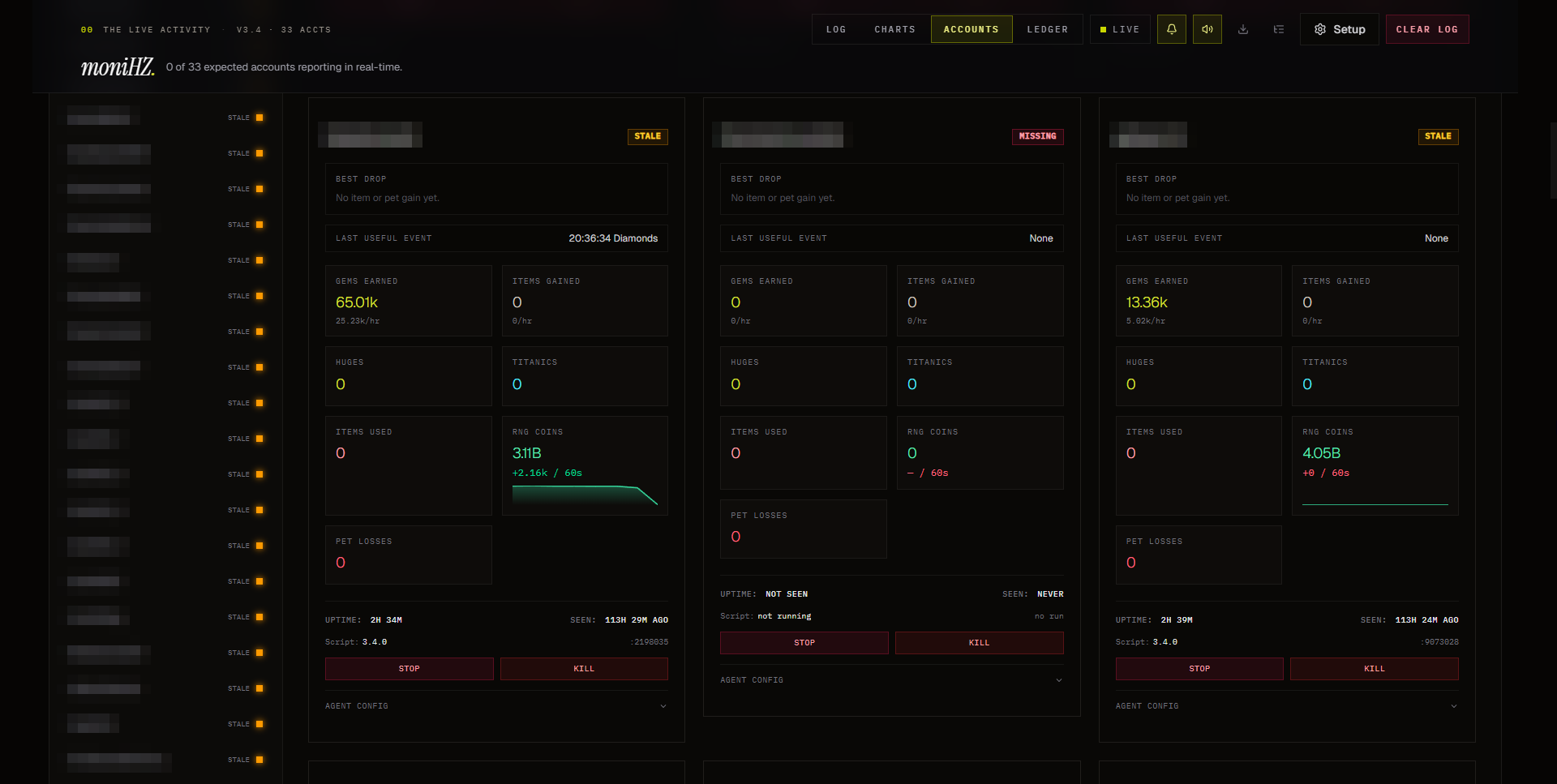Click the RNG coins sparkline under 3.11B

coord(585,495)
